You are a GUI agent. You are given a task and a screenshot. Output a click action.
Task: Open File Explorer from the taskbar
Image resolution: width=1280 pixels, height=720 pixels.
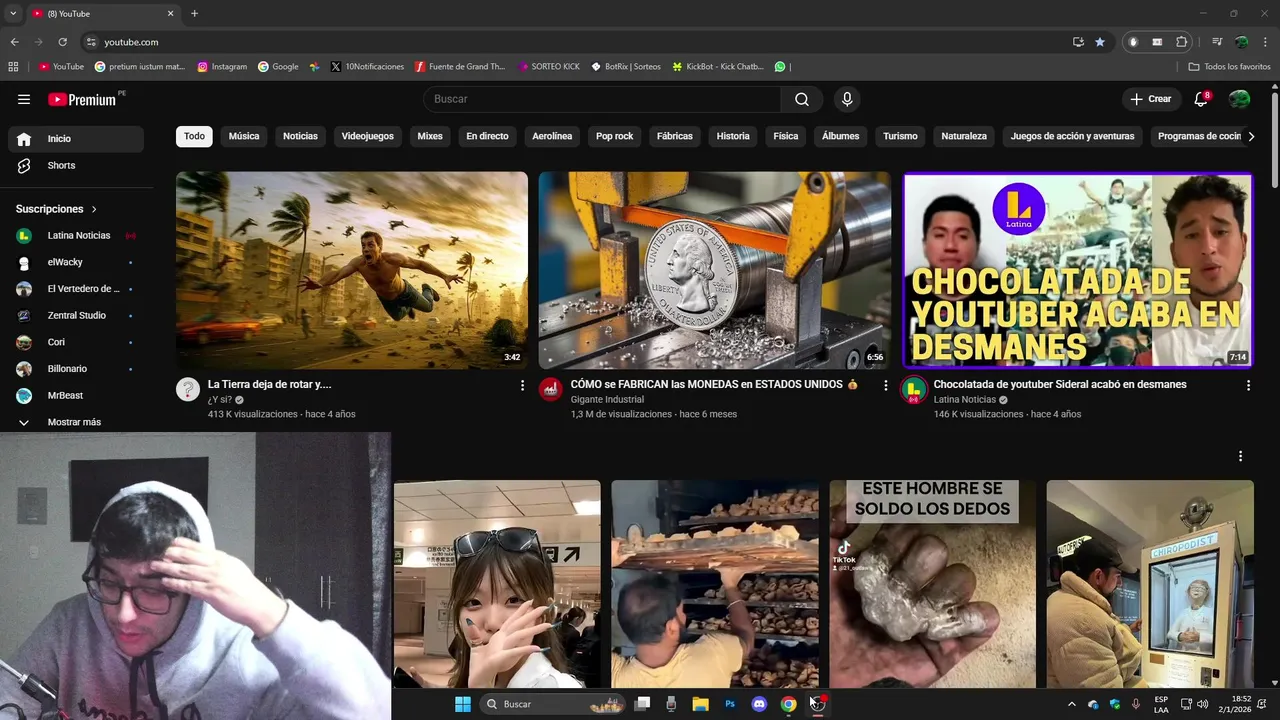pyautogui.click(x=700, y=704)
